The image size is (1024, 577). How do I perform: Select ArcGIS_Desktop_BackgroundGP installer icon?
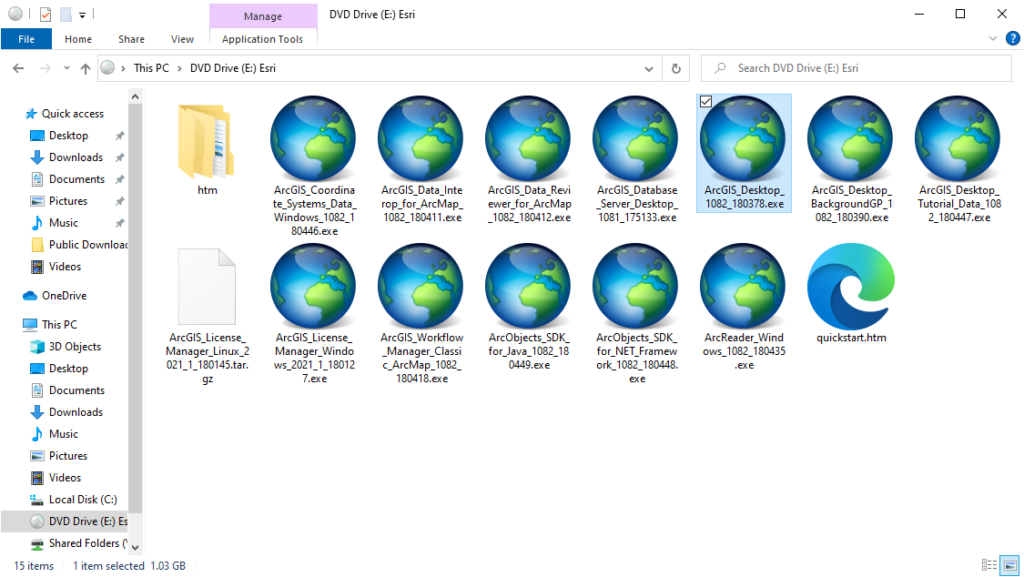pyautogui.click(x=850, y=138)
